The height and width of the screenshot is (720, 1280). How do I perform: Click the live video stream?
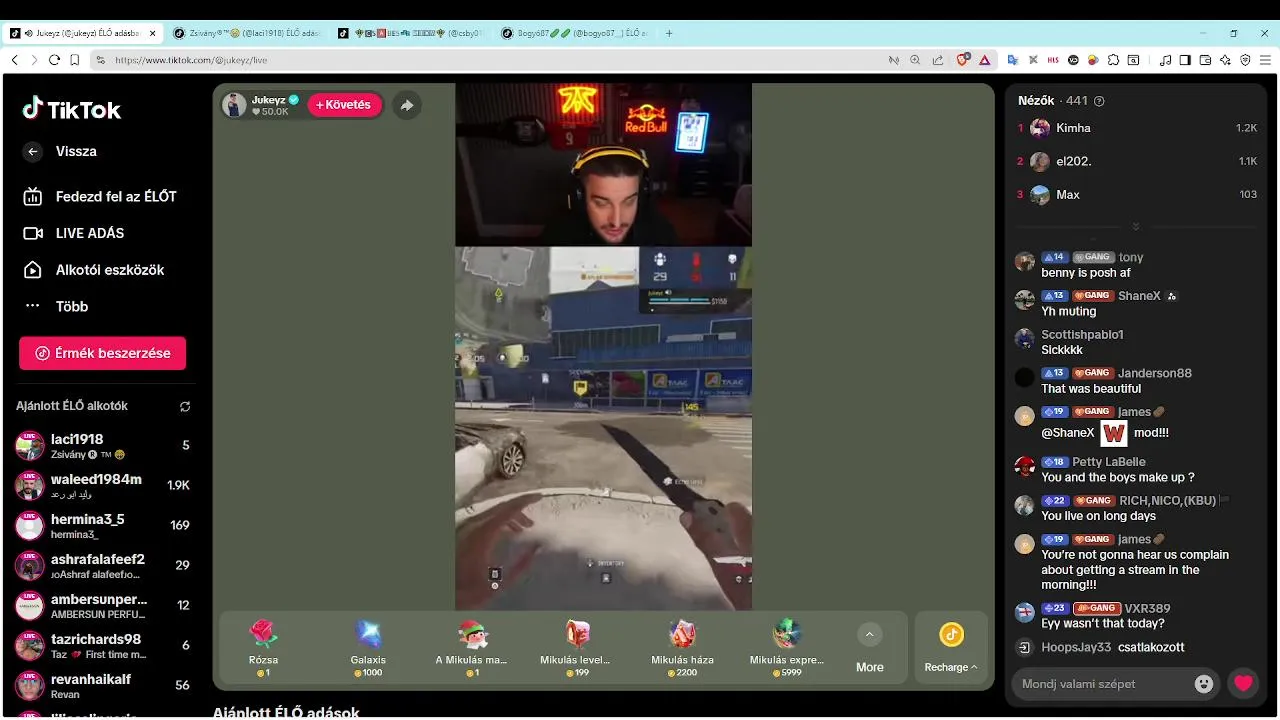click(603, 346)
